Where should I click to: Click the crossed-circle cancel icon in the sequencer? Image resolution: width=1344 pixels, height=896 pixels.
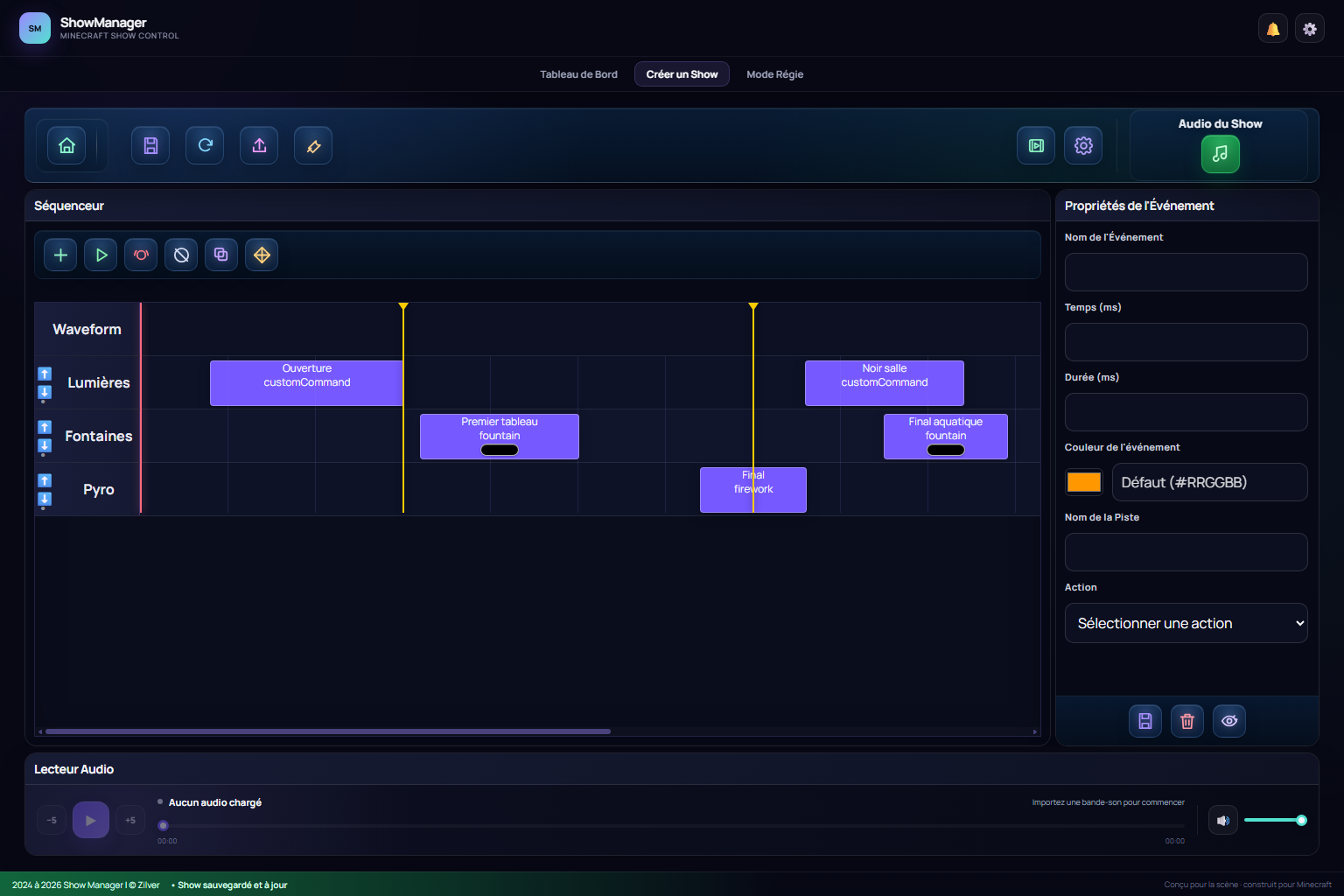181,255
